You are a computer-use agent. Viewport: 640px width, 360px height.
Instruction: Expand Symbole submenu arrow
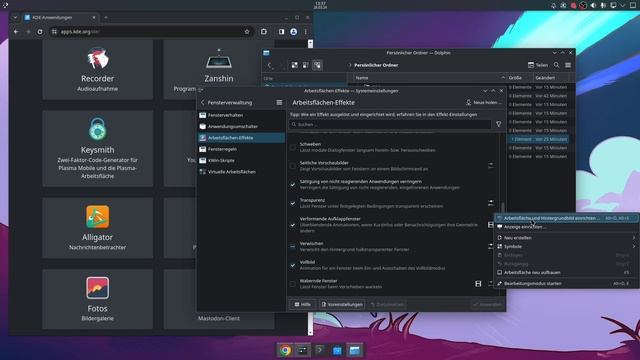pyautogui.click(x=634, y=247)
